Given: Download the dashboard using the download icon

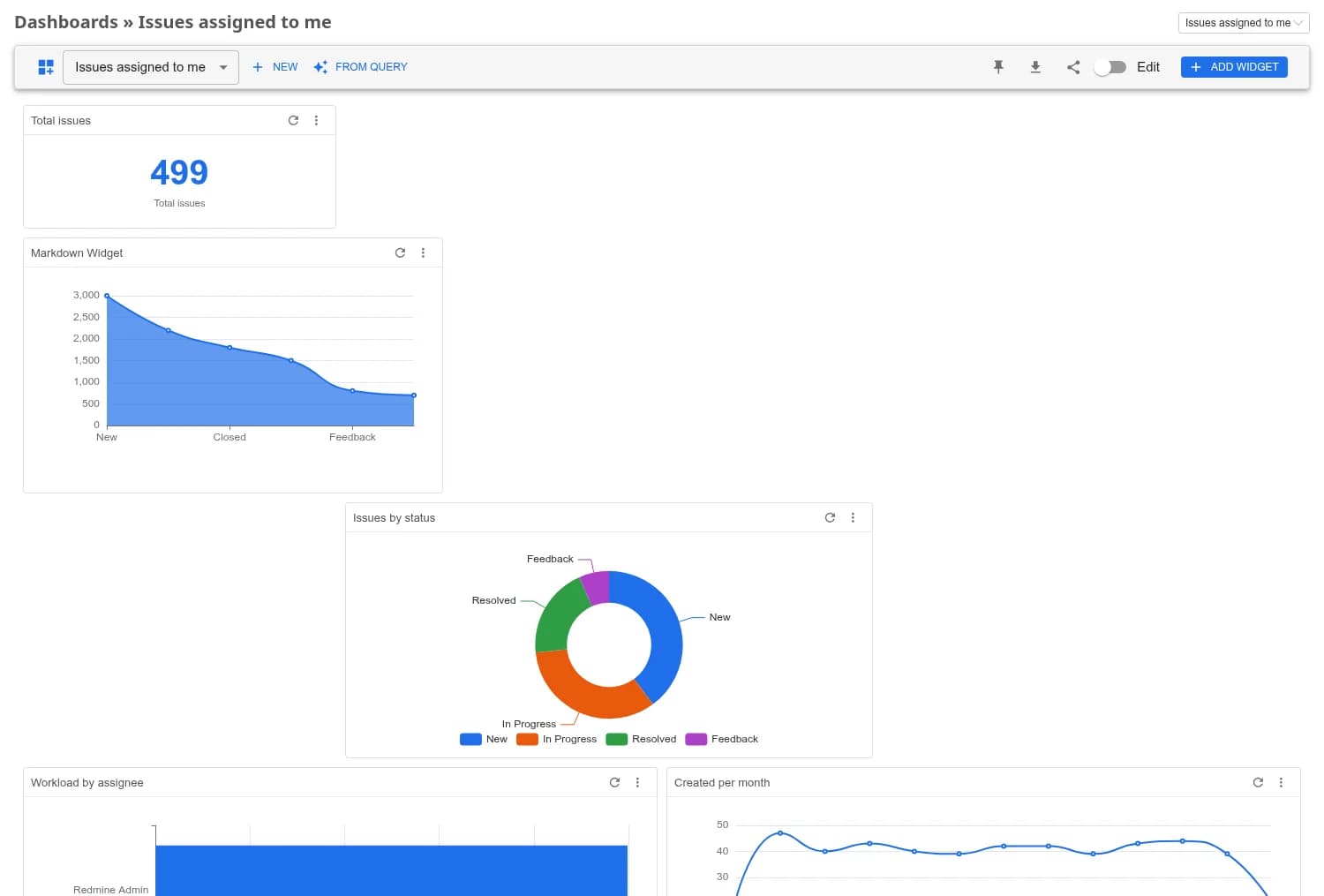Looking at the screenshot, I should [x=1035, y=67].
